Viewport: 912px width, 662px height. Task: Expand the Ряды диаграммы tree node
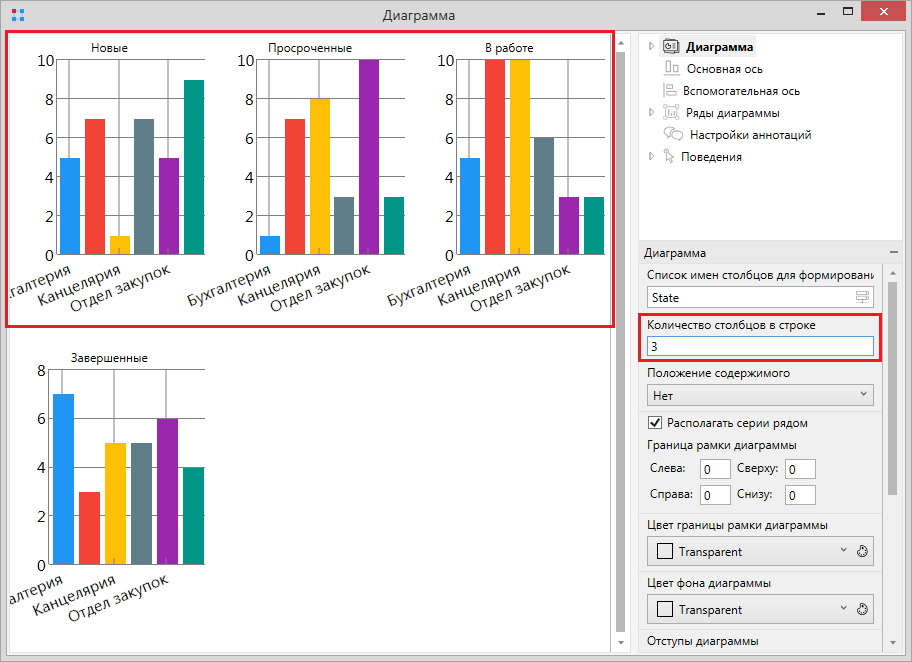click(652, 113)
